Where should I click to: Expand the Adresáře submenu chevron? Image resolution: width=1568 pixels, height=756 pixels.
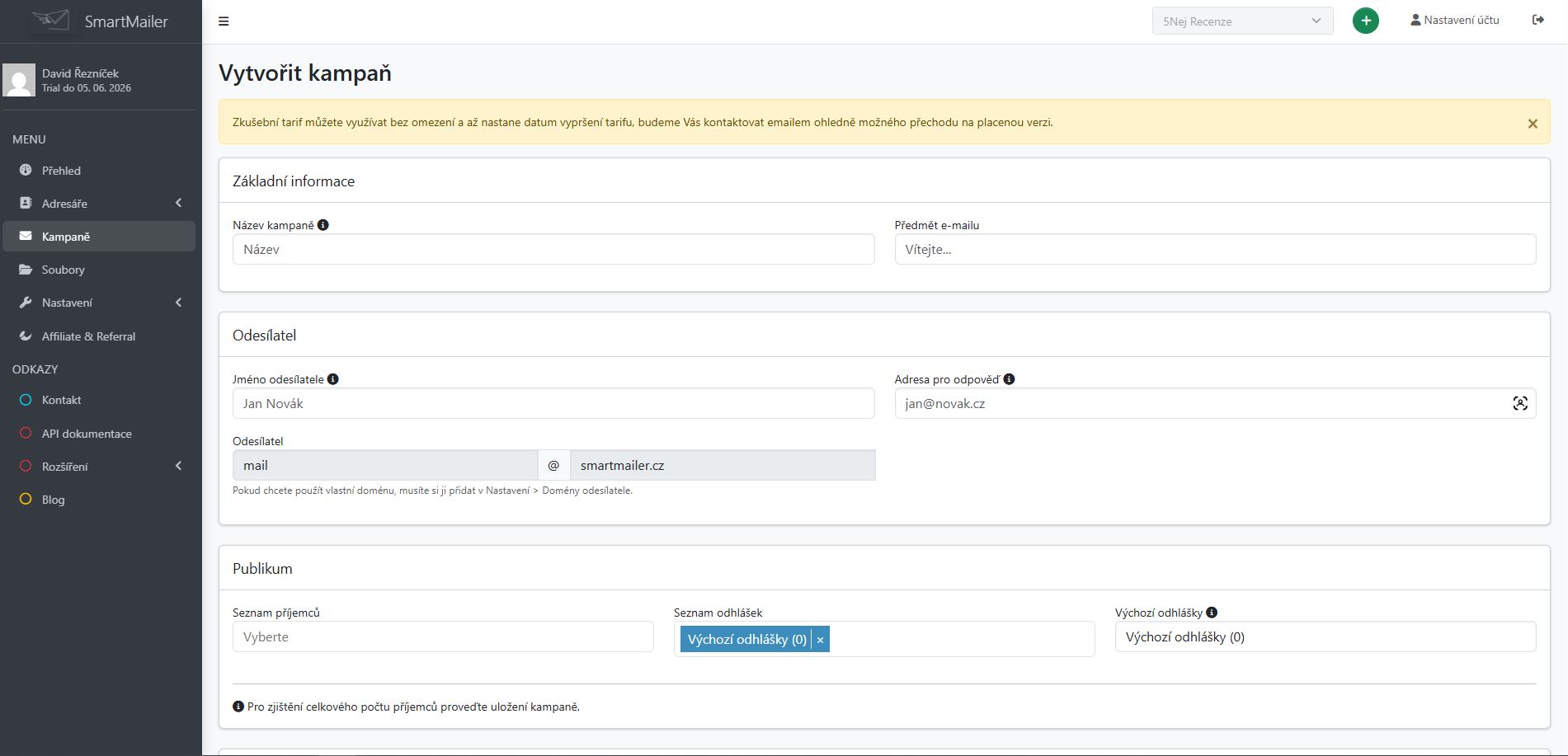(179, 203)
